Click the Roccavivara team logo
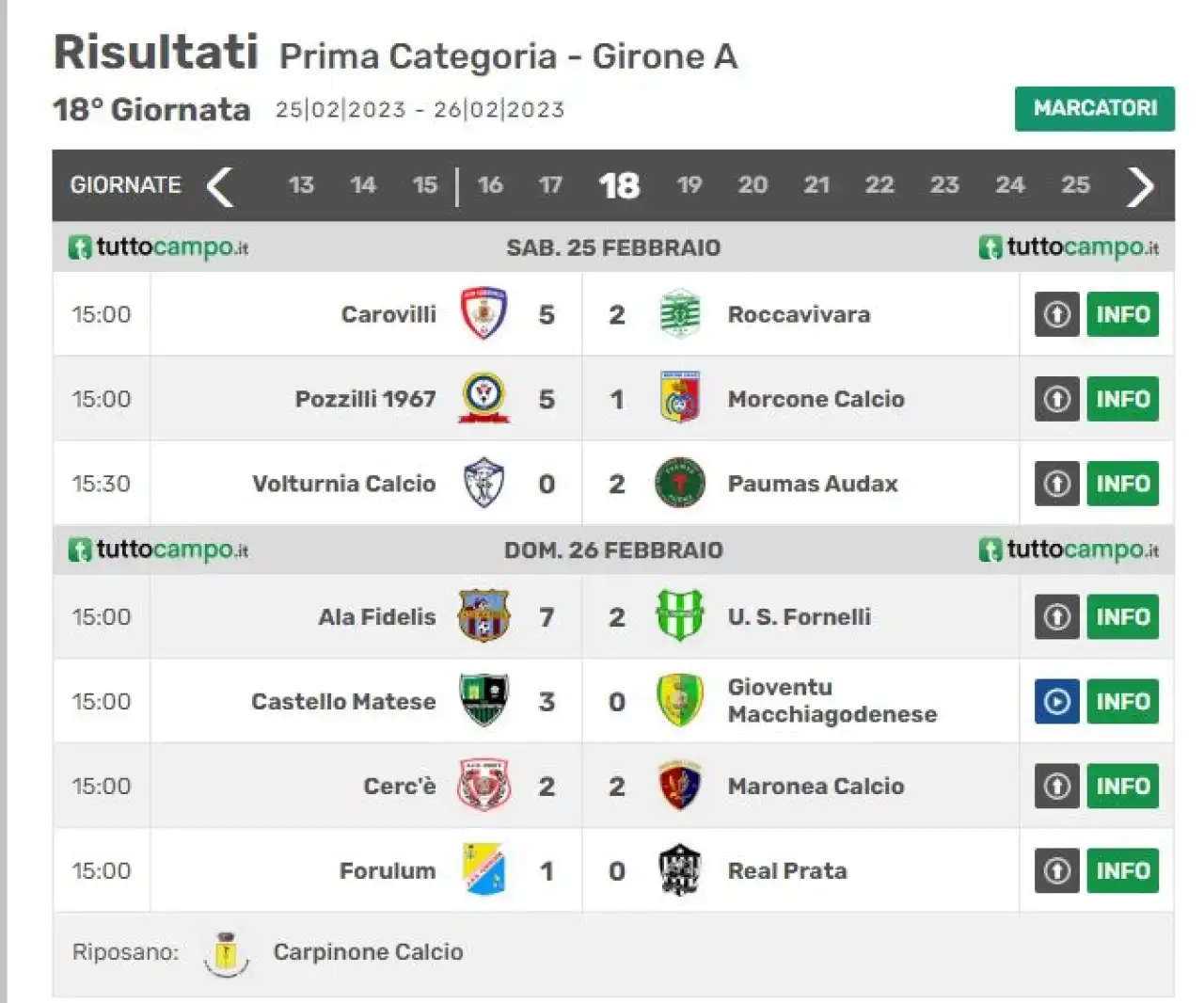 click(679, 313)
